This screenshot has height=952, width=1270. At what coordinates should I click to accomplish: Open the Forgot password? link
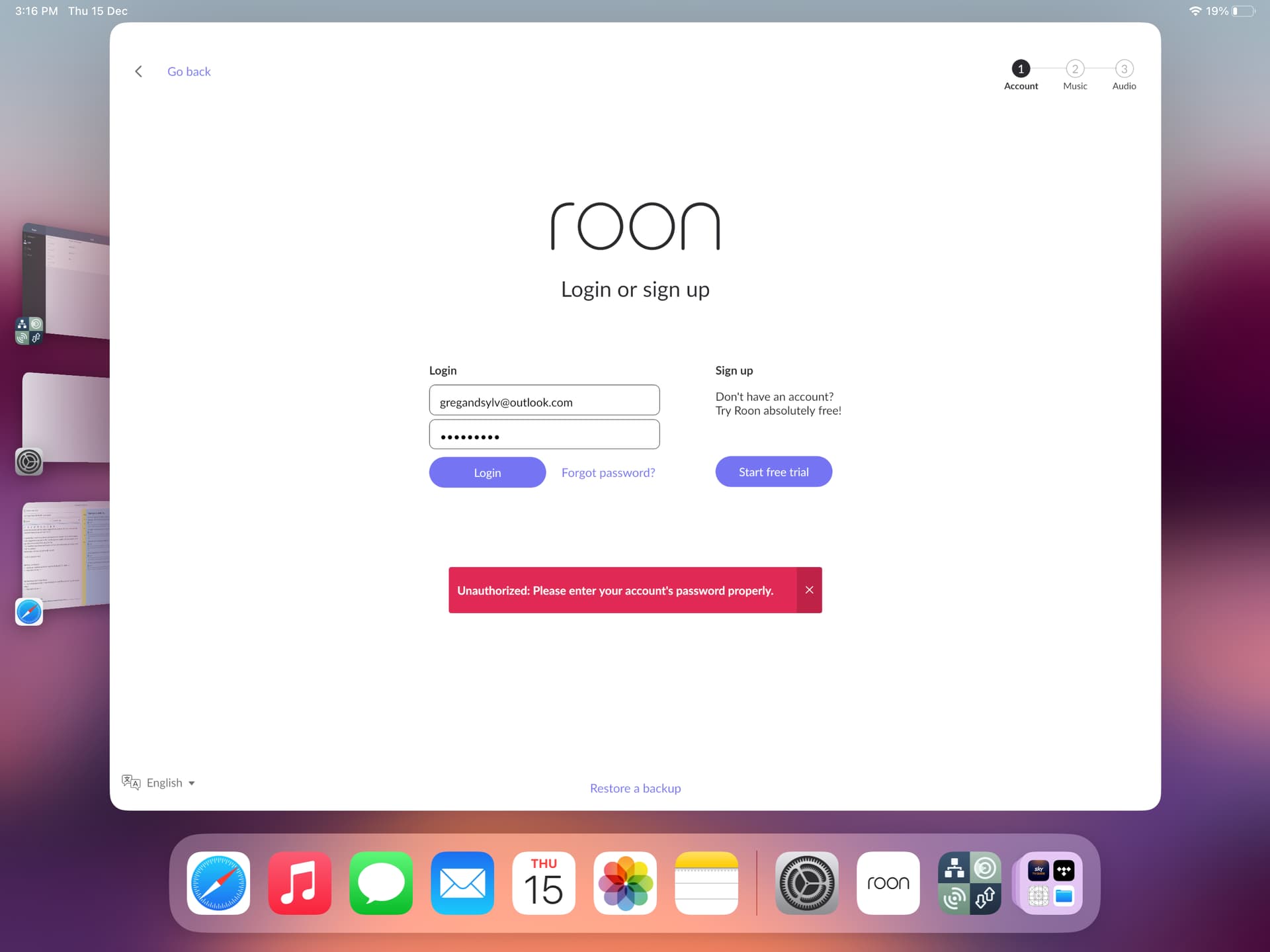pos(608,472)
